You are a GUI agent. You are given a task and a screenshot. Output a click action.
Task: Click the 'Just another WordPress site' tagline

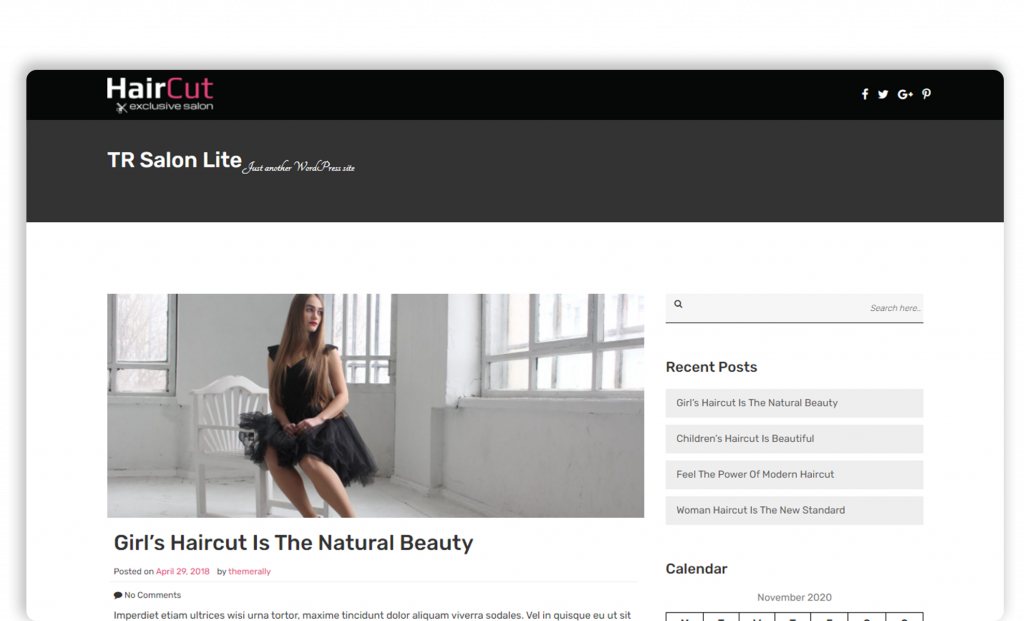pyautogui.click(x=298, y=167)
